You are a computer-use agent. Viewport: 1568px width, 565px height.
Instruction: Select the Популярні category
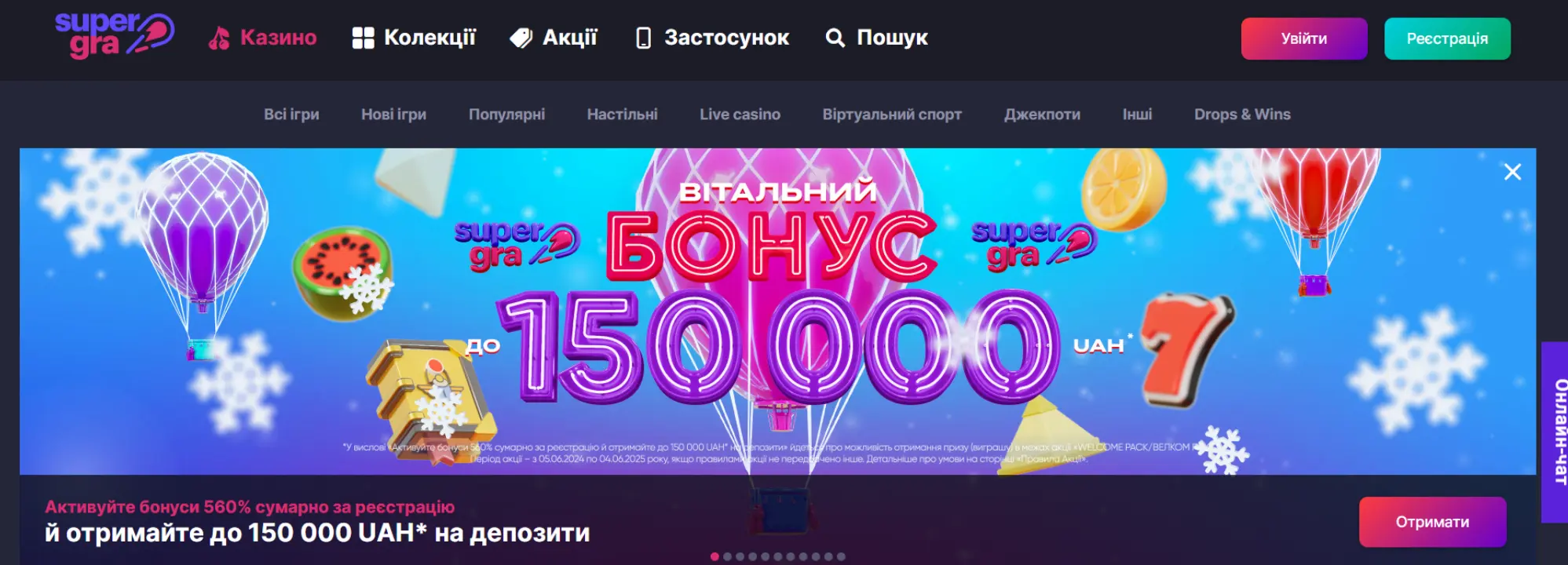point(506,115)
